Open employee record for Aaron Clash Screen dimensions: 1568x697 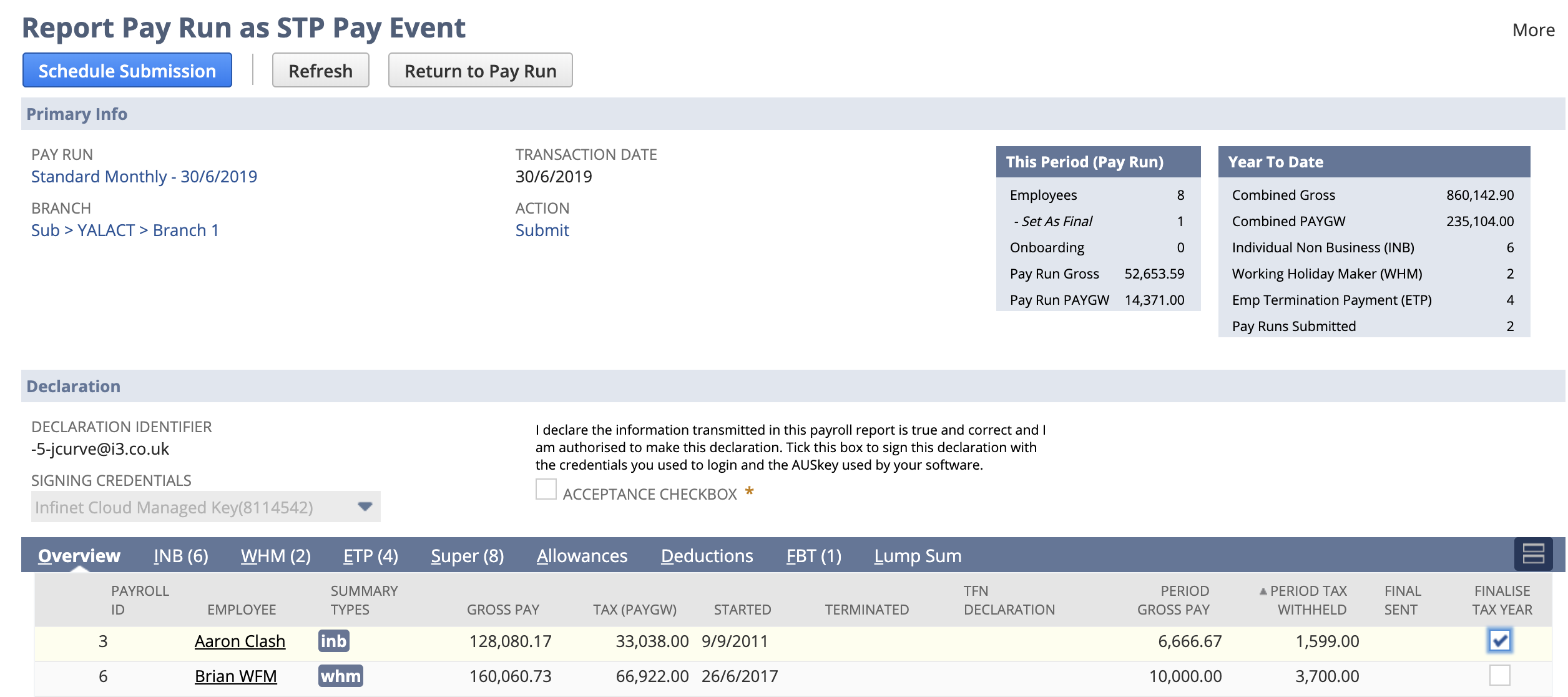tap(240, 641)
